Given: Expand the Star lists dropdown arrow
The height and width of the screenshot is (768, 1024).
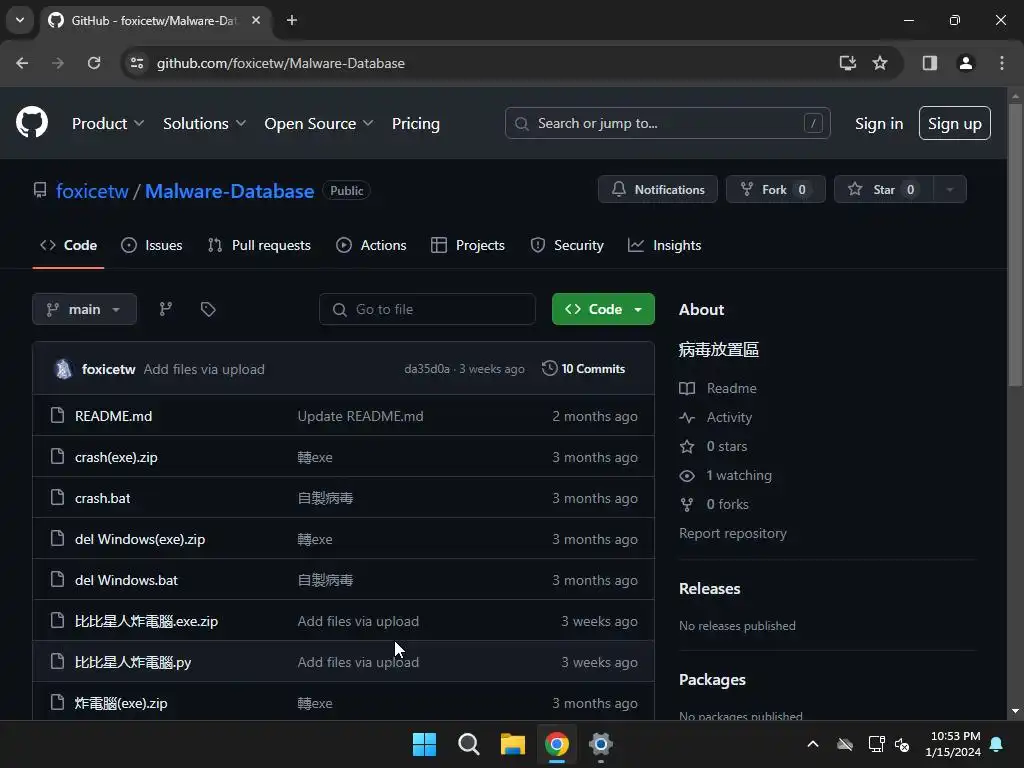Looking at the screenshot, I should [950, 189].
